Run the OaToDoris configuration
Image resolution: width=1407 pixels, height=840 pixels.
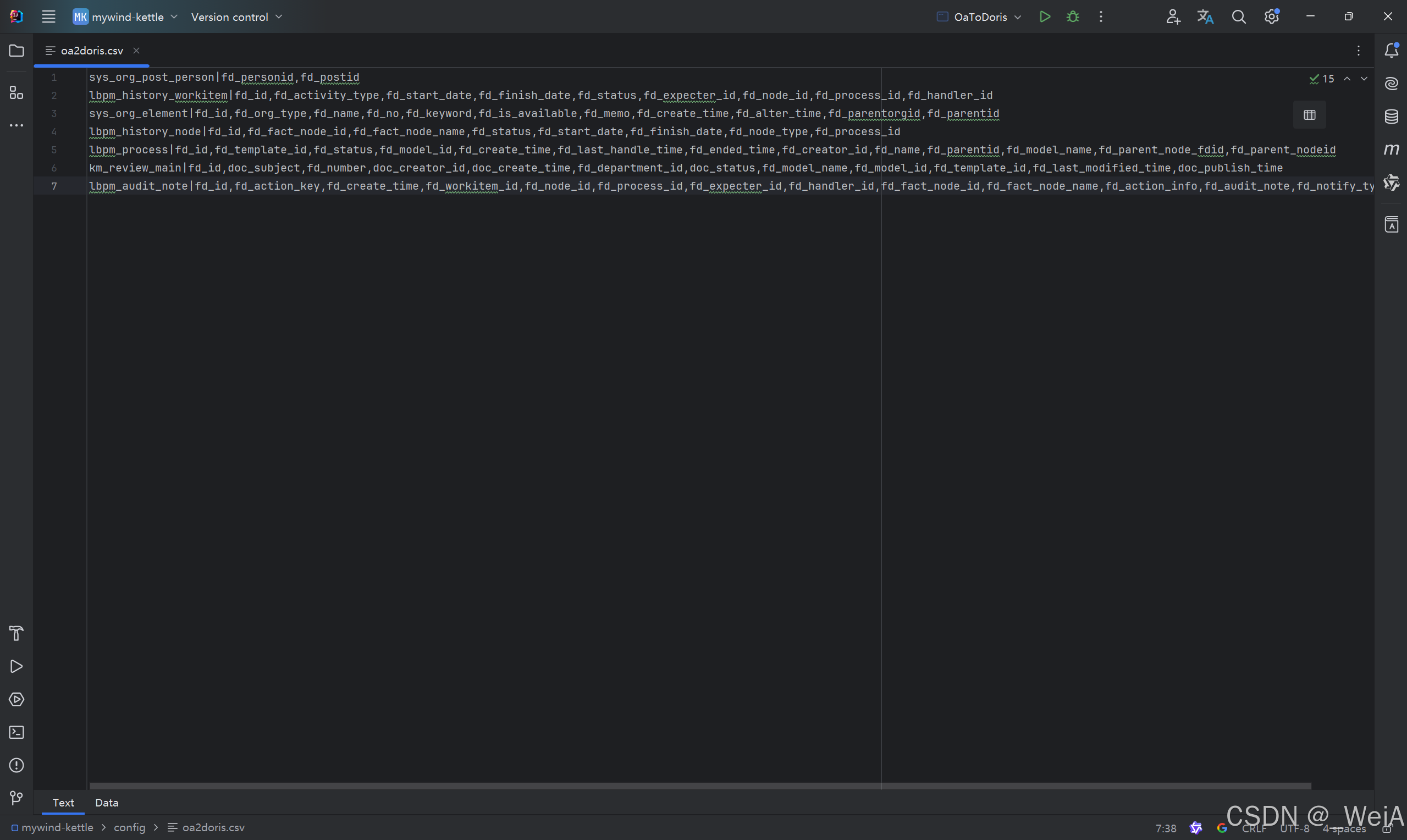[1045, 17]
